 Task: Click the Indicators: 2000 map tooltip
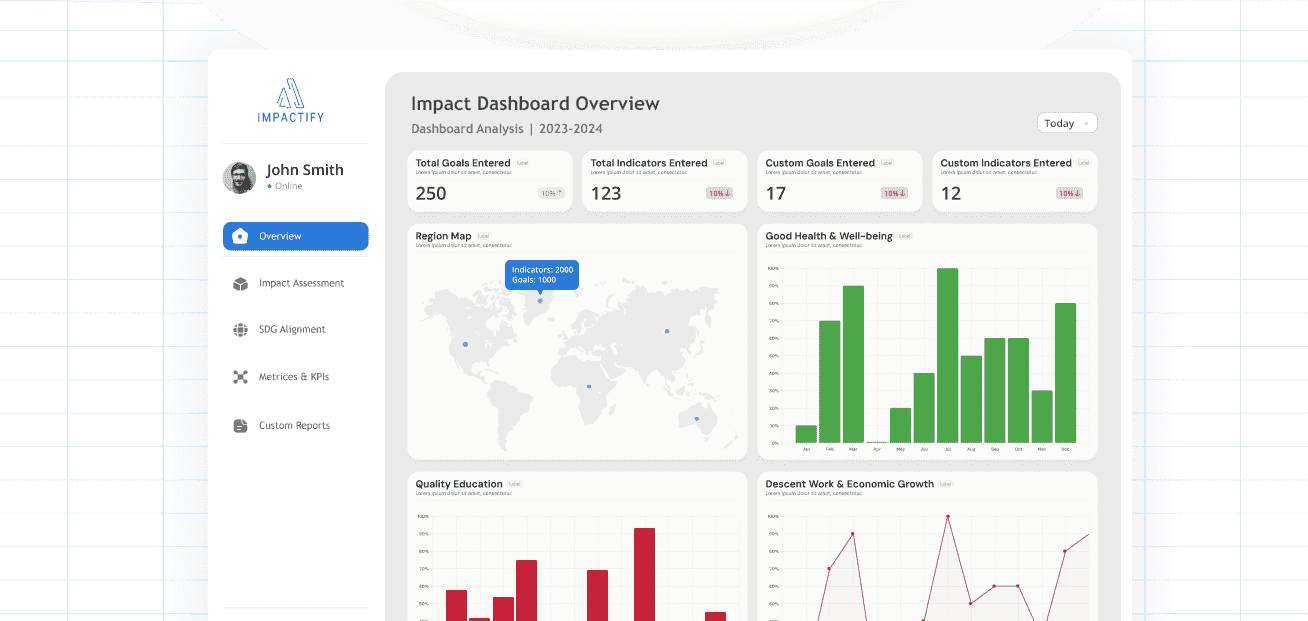tap(541, 275)
